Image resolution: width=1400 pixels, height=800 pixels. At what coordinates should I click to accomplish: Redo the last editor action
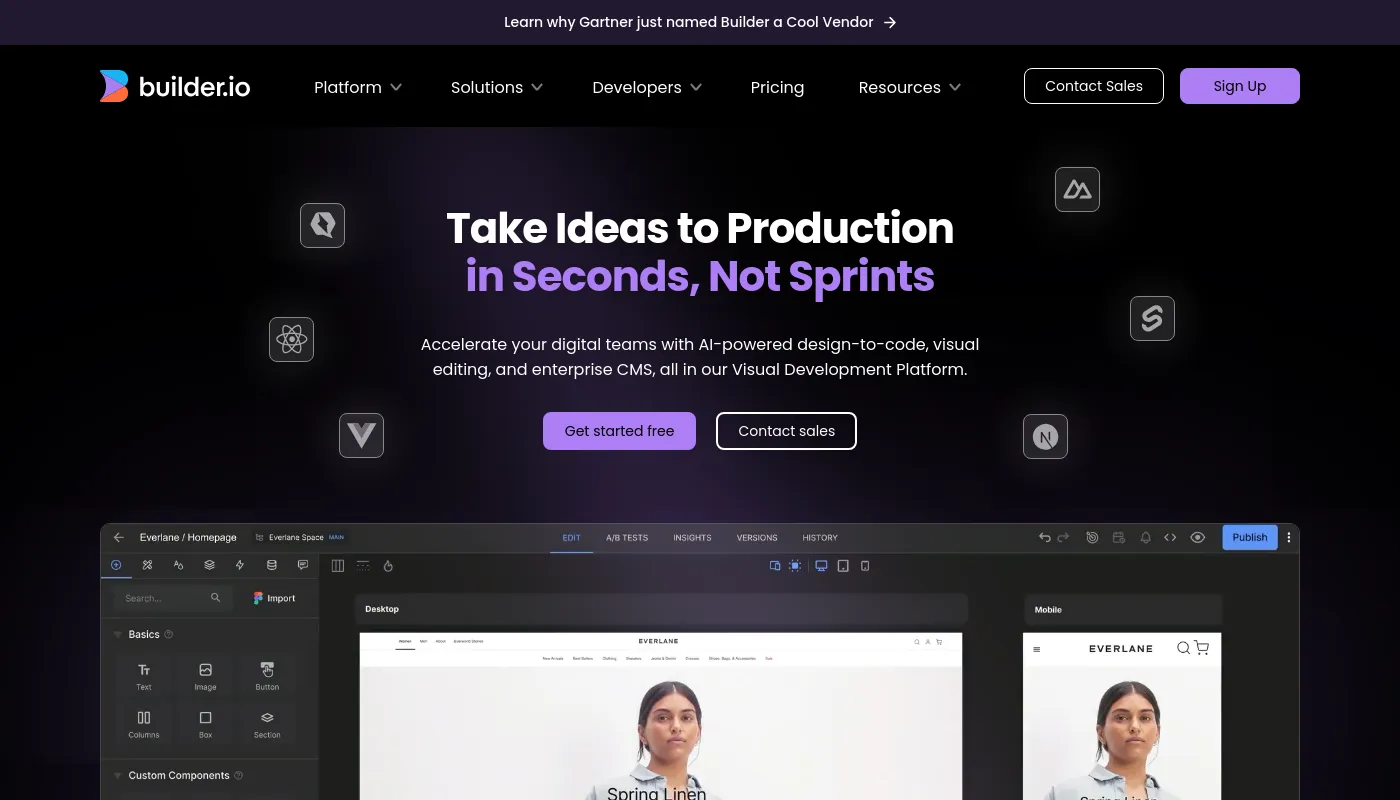tap(1064, 537)
